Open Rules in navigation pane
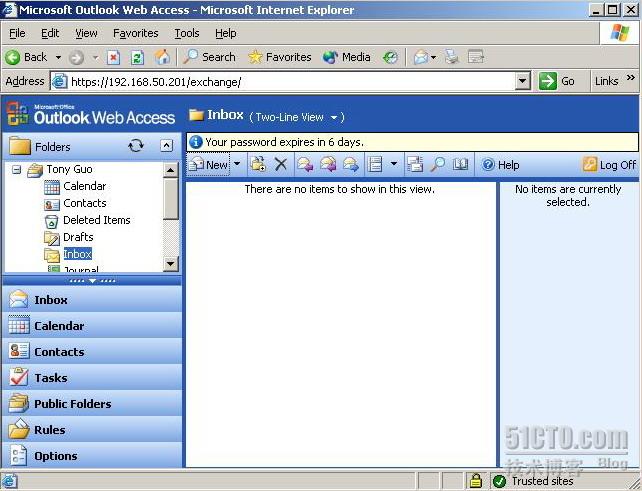Image resolution: width=642 pixels, height=491 pixels. pyautogui.click(x=92, y=430)
